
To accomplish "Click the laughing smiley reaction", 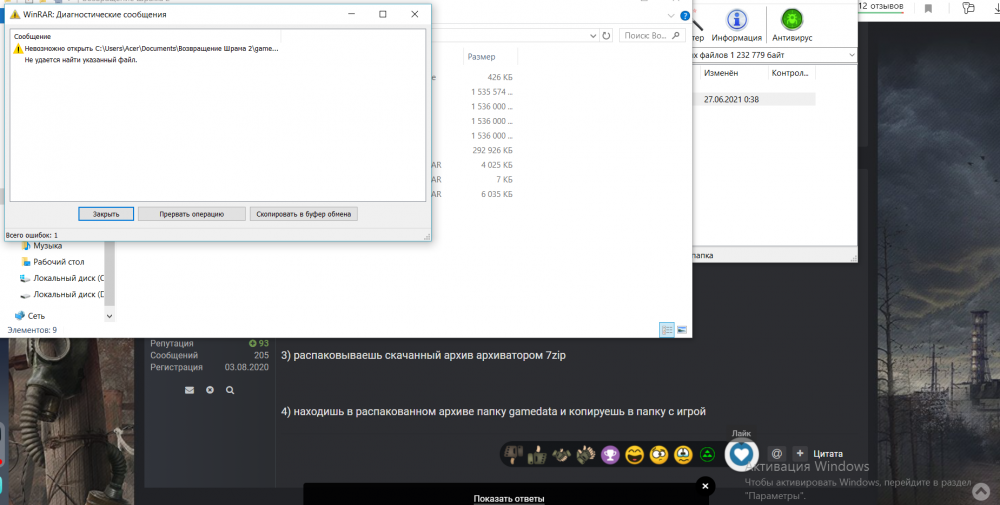I will click(635, 455).
